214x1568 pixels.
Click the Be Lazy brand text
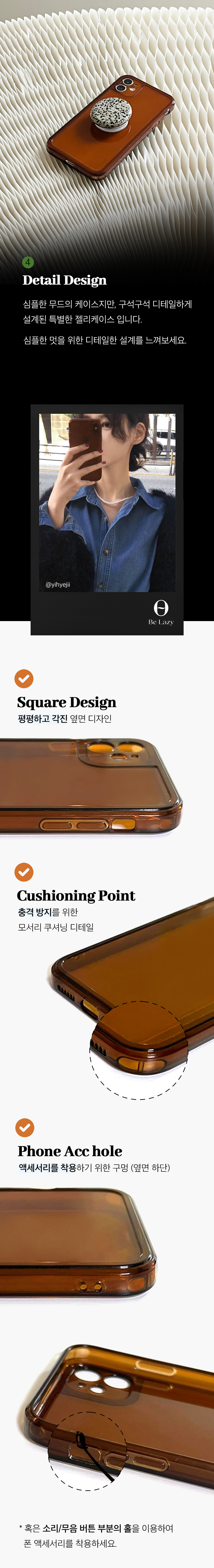(161, 622)
